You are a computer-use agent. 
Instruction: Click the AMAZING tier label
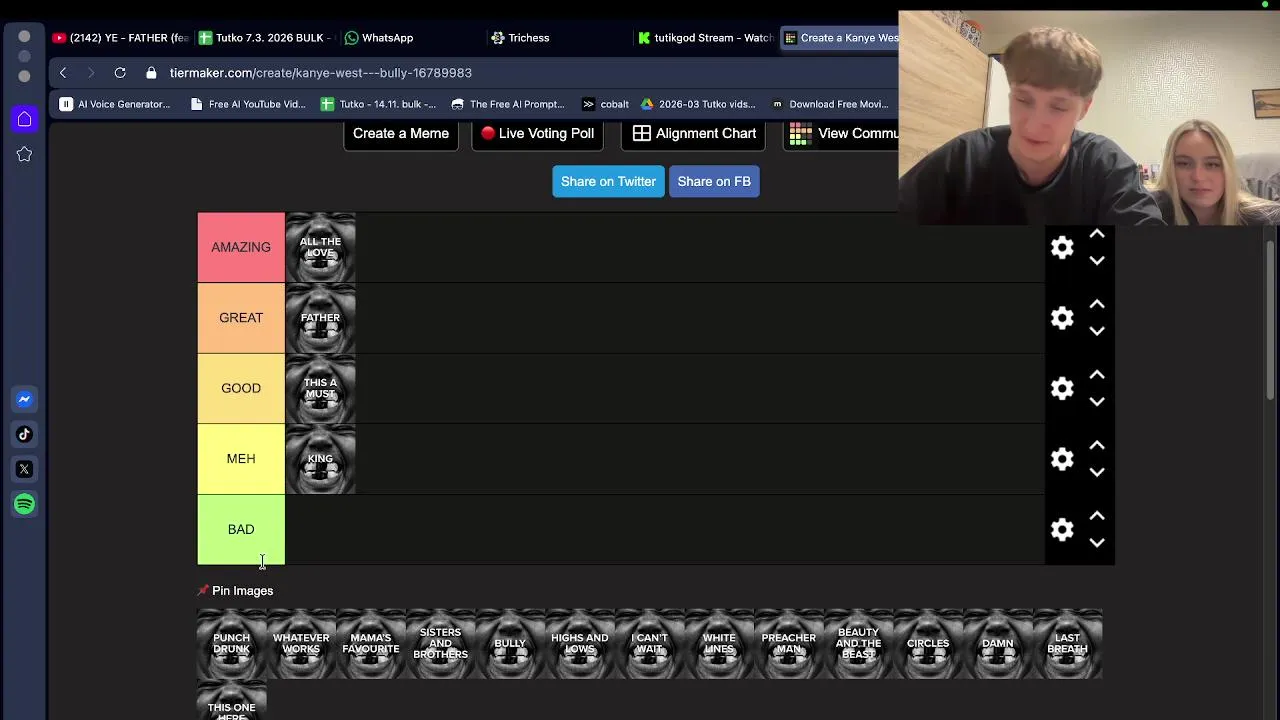(241, 247)
